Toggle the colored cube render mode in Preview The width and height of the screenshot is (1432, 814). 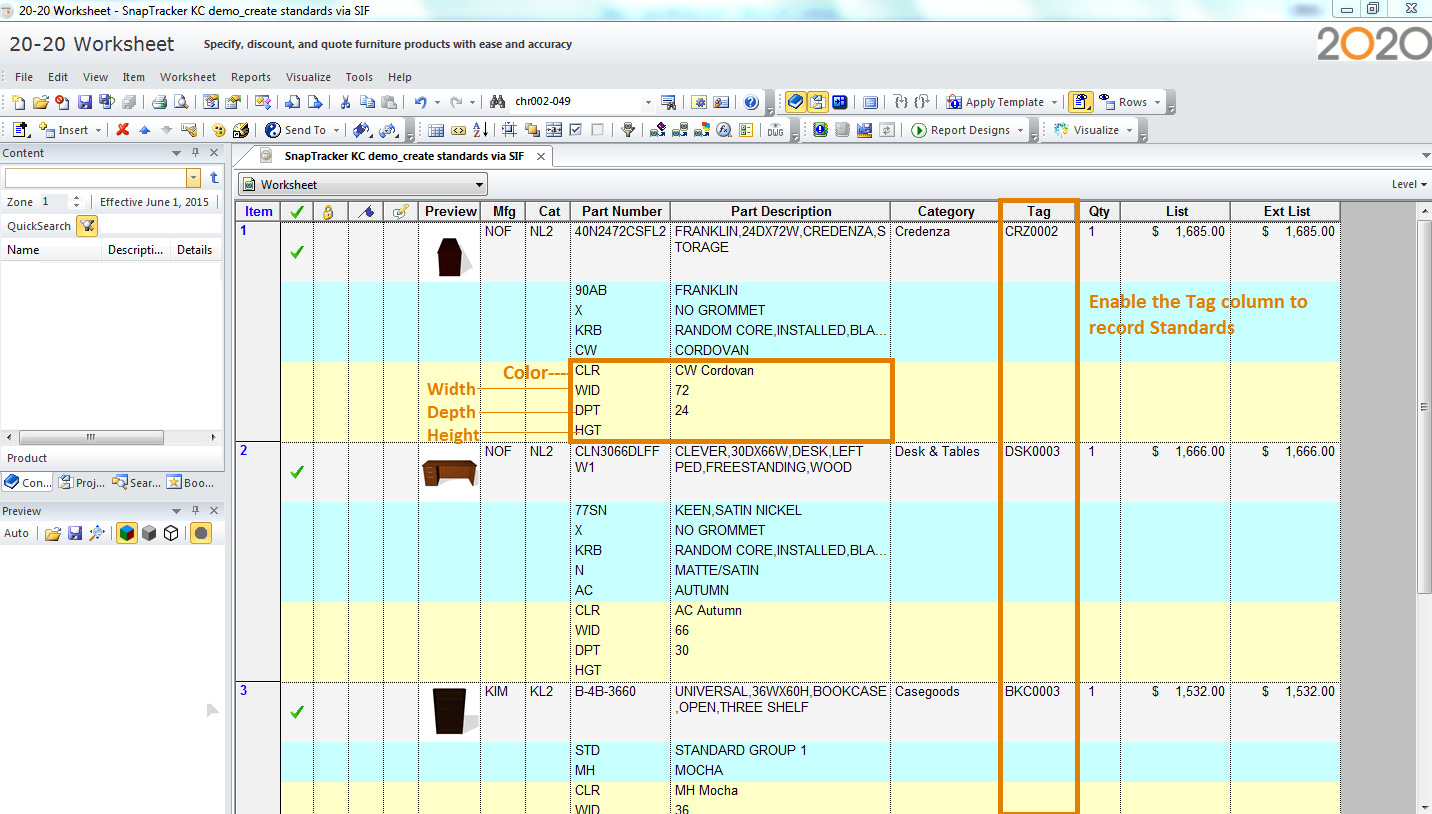click(126, 534)
